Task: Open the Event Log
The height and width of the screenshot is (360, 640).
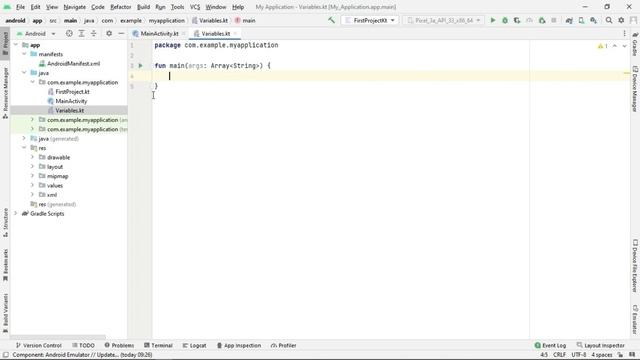Action: pos(550,345)
